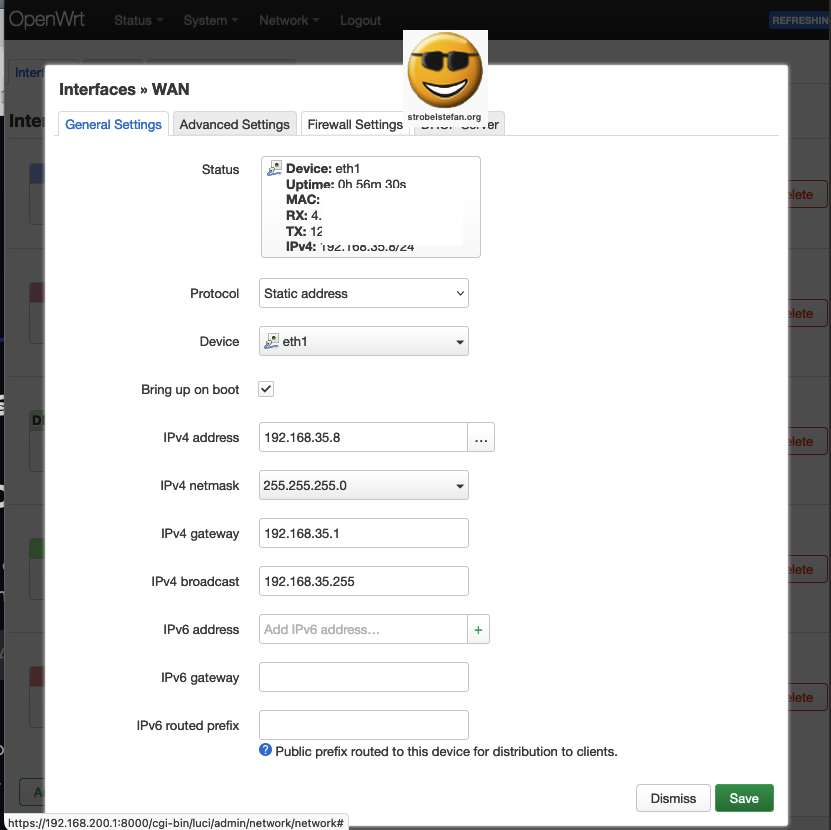The width and height of the screenshot is (831, 830).
Task: Switch to the Advanced Settings tab
Action: (x=234, y=124)
